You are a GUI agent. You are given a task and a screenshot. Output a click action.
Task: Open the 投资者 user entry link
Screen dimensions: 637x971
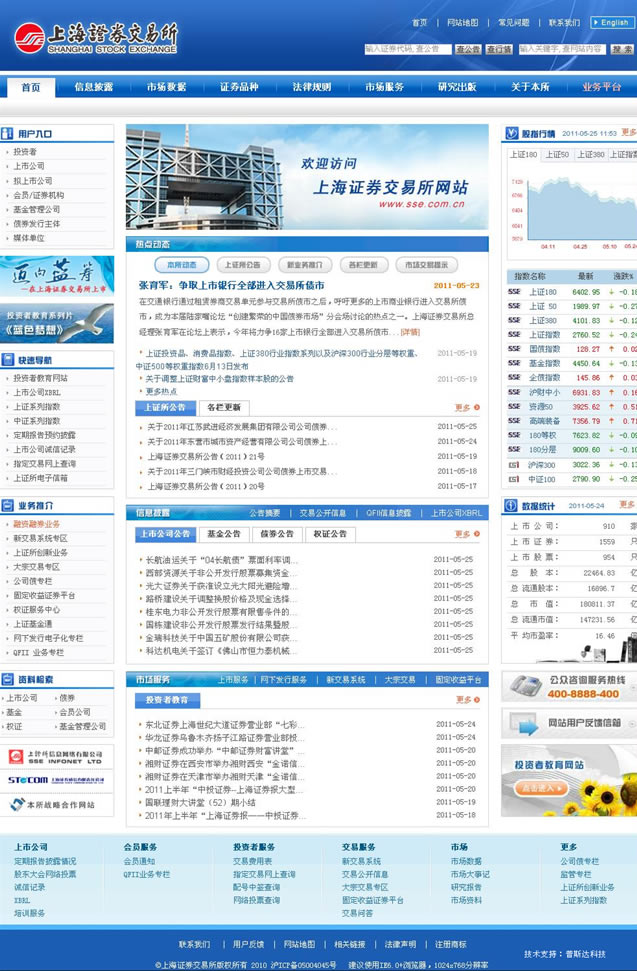25,152
